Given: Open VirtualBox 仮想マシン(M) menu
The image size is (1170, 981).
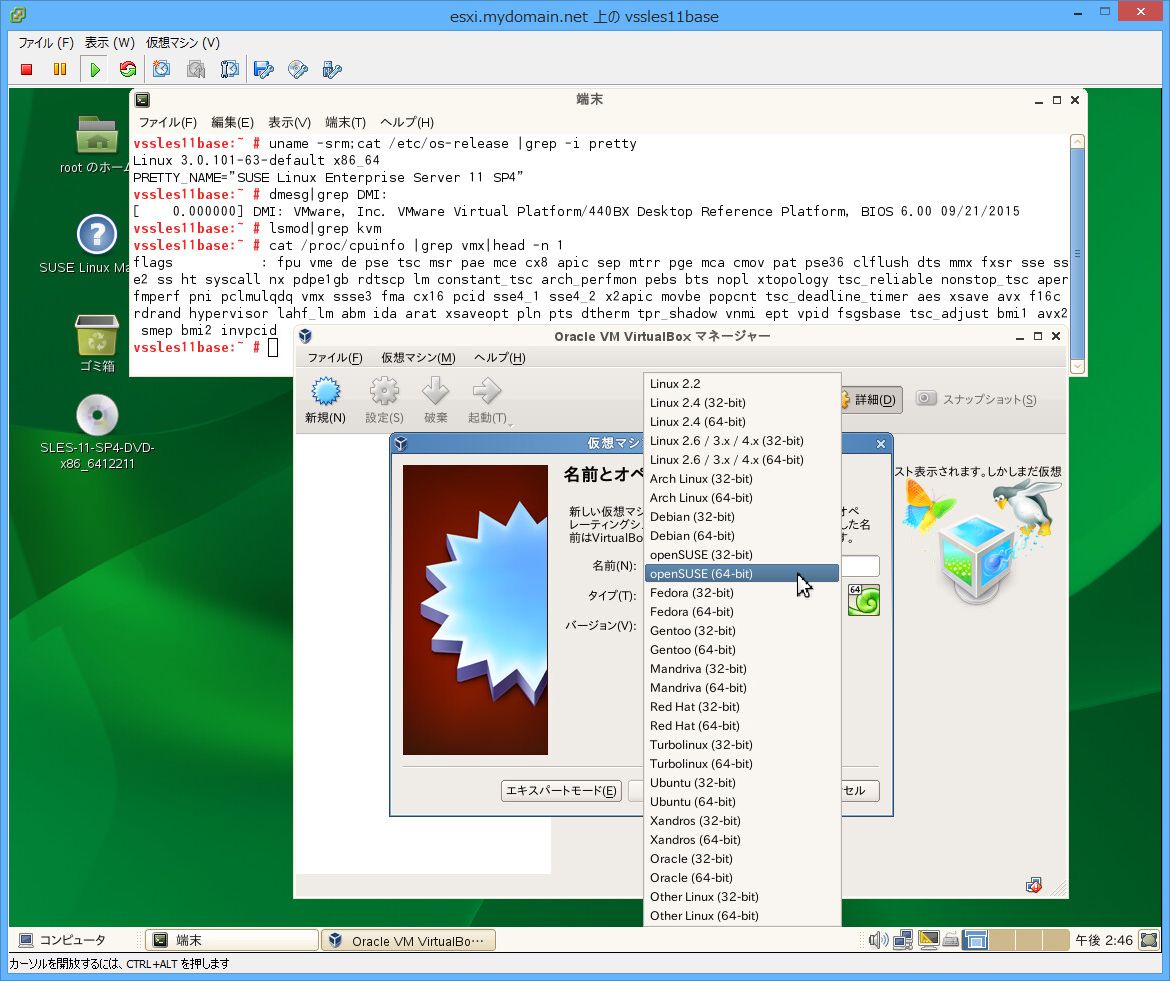Looking at the screenshot, I should [418, 358].
